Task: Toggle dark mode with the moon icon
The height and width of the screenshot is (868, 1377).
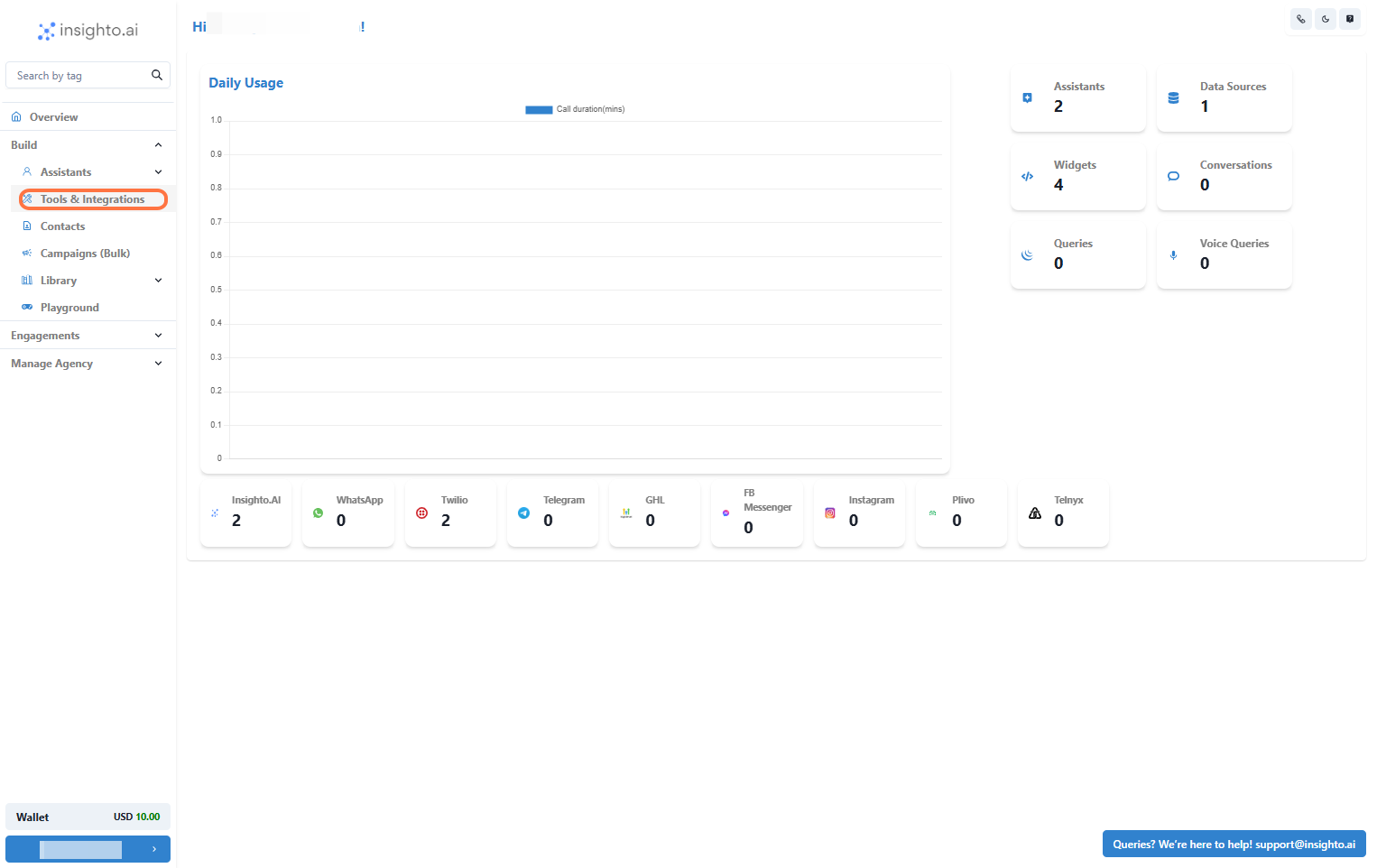Action: point(1326,19)
